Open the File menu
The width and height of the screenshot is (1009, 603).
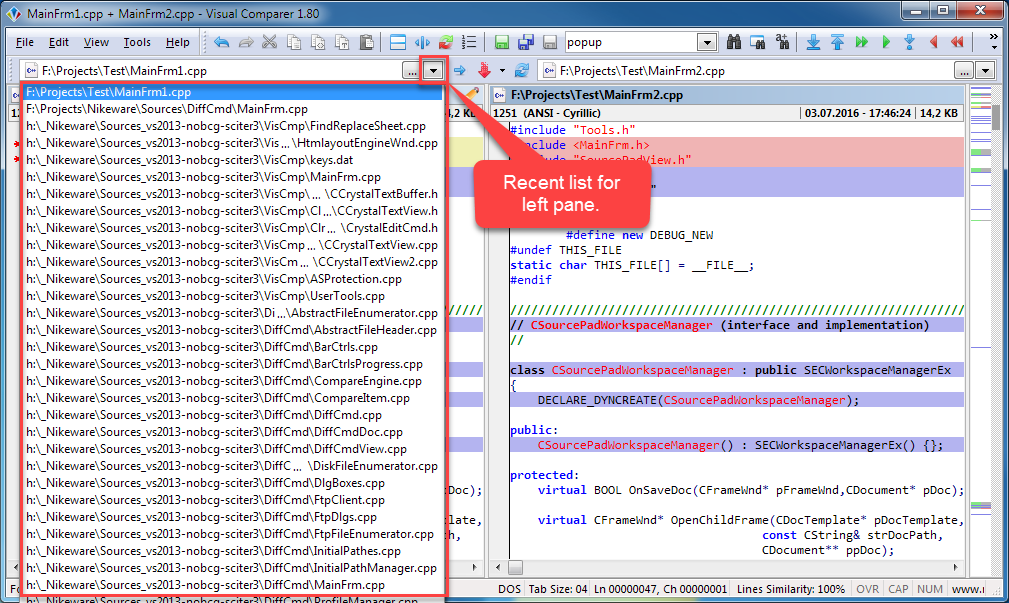click(25, 43)
